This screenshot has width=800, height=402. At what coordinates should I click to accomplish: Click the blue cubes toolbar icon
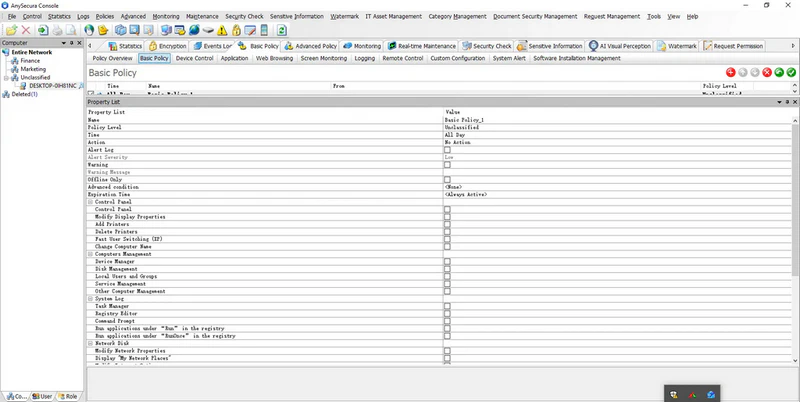[x=120, y=30]
